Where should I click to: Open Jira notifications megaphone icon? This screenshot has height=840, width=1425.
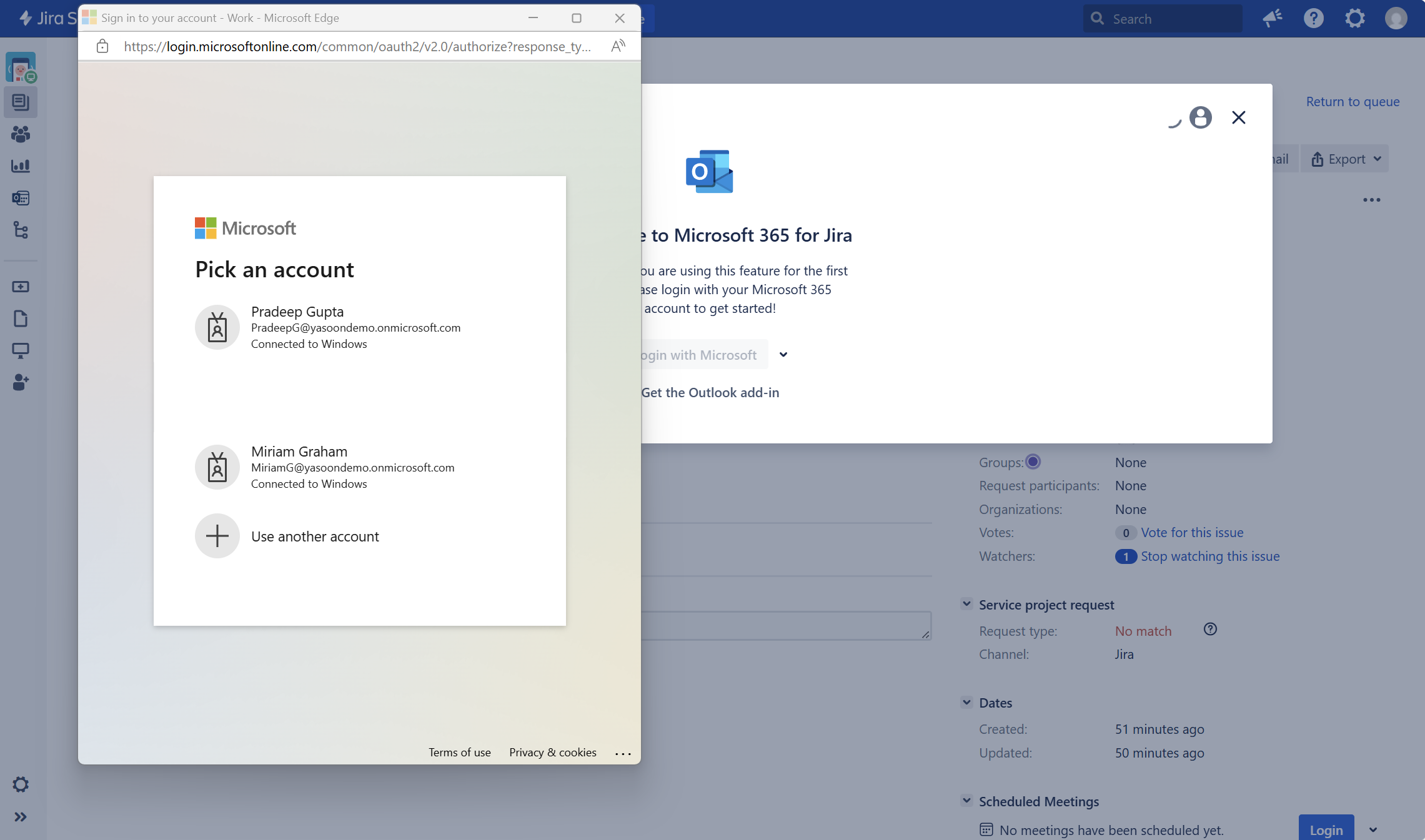tap(1272, 19)
